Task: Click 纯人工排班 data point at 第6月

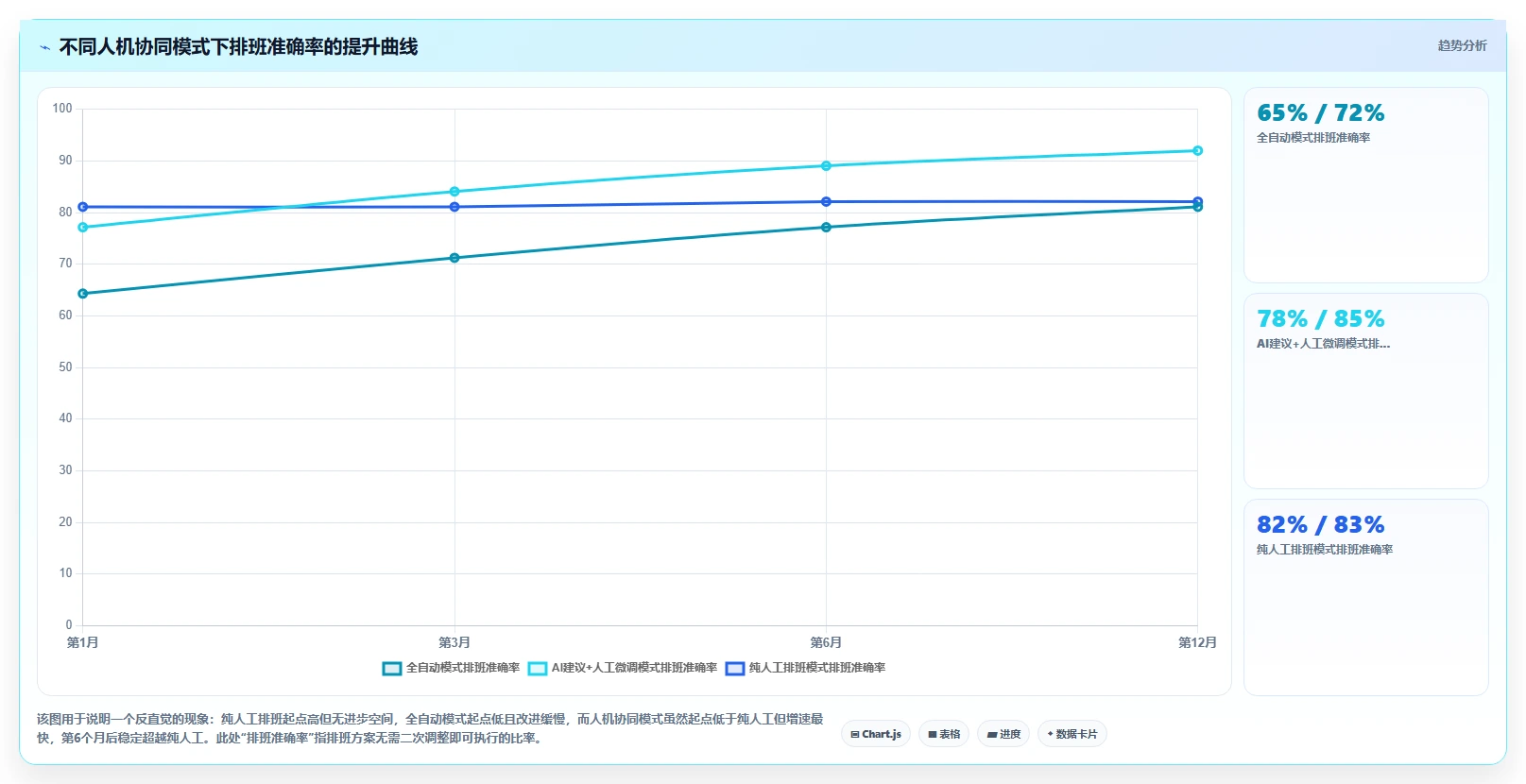Action: tap(826, 202)
